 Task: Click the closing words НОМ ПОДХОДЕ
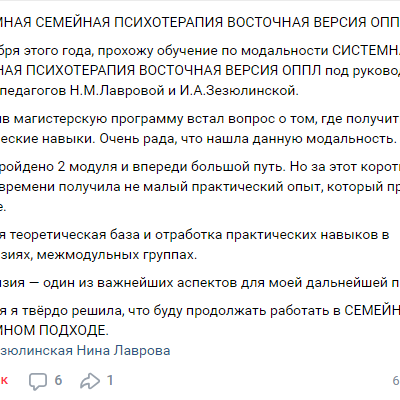[54, 330]
